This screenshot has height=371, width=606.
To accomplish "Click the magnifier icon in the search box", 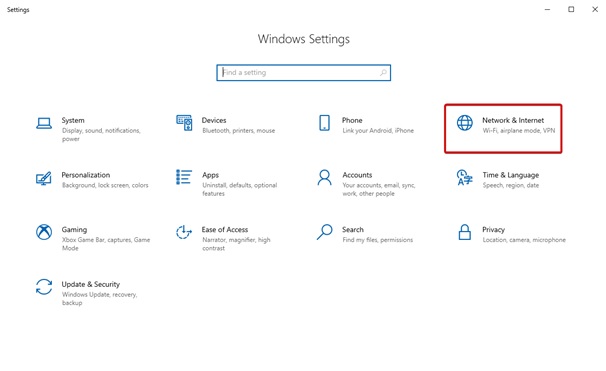I will (x=383, y=72).
